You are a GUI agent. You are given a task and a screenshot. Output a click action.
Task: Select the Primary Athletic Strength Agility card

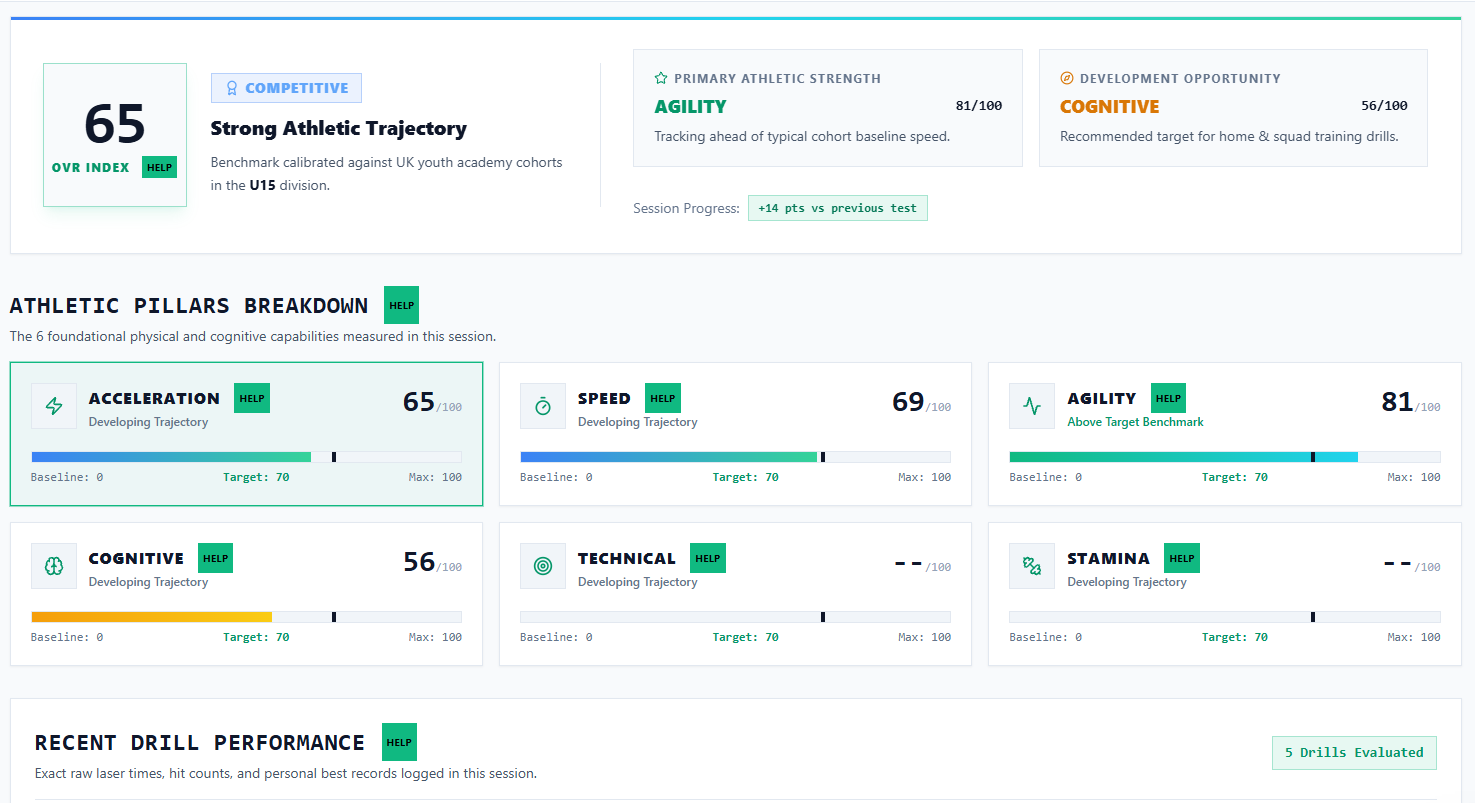pyautogui.click(x=828, y=108)
